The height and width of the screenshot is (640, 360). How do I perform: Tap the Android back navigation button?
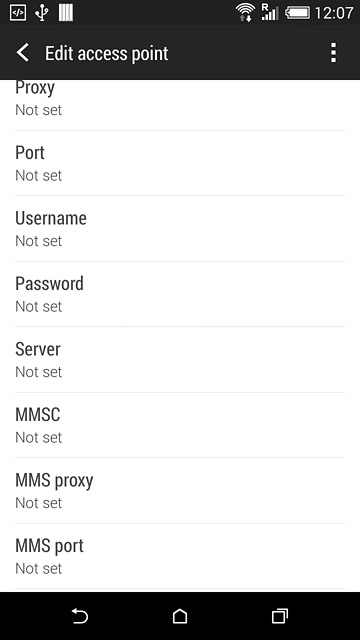point(80,616)
